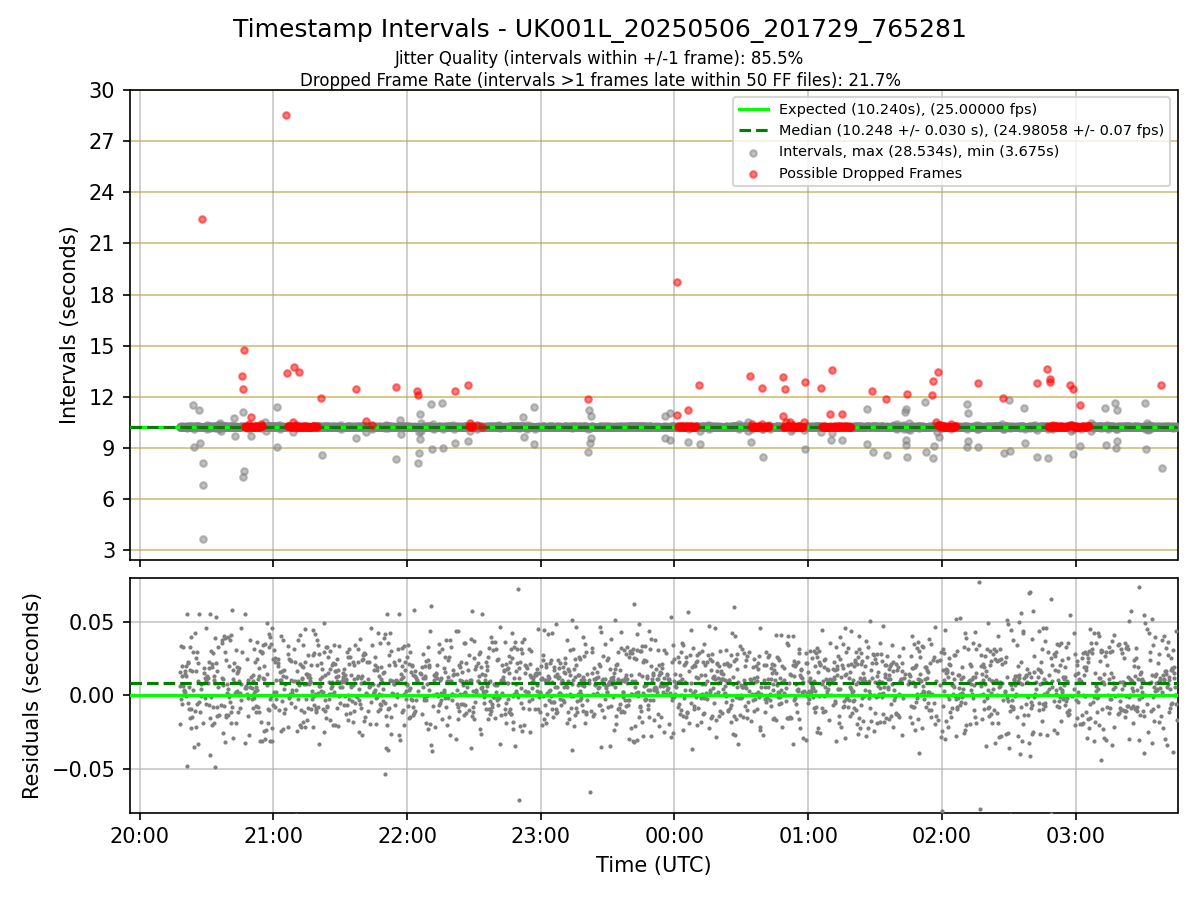1200x900 pixels.
Task: Click the "Jitter Quality" 85.5% subtitle line
Action: click(x=599, y=58)
